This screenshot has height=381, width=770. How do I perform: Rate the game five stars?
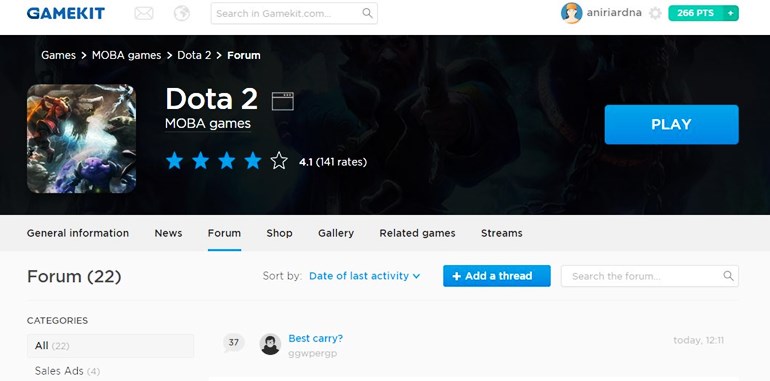[x=279, y=161]
